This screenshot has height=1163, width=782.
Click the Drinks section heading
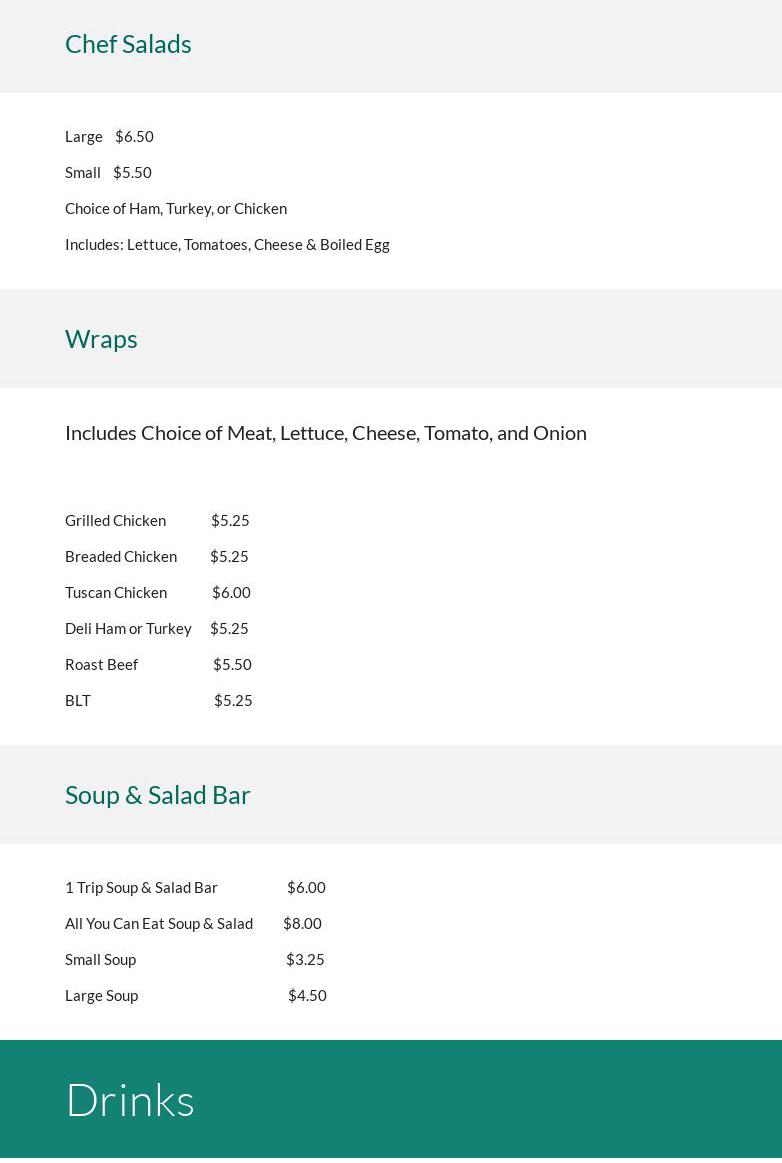tap(130, 1100)
